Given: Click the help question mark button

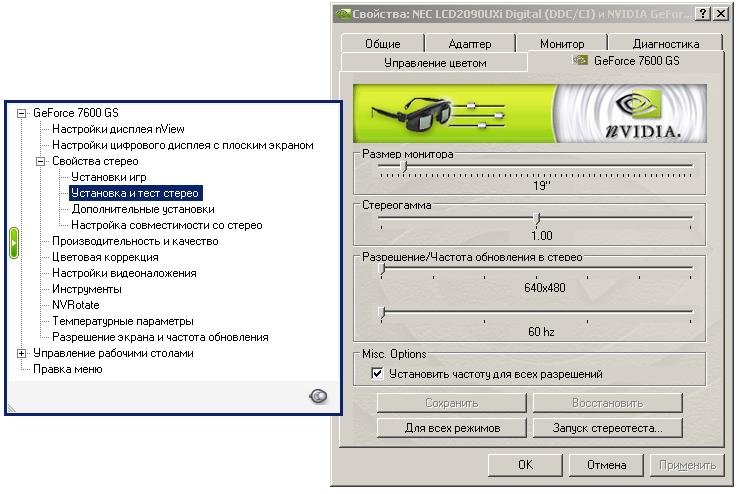Looking at the screenshot, I should [703, 13].
